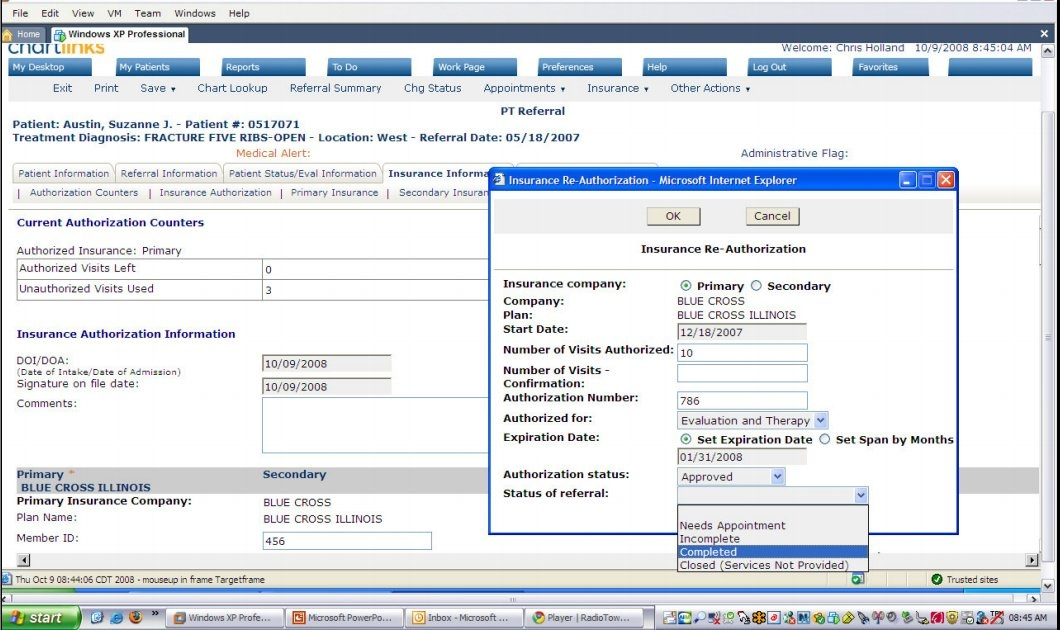Open the Start menu

point(41,618)
